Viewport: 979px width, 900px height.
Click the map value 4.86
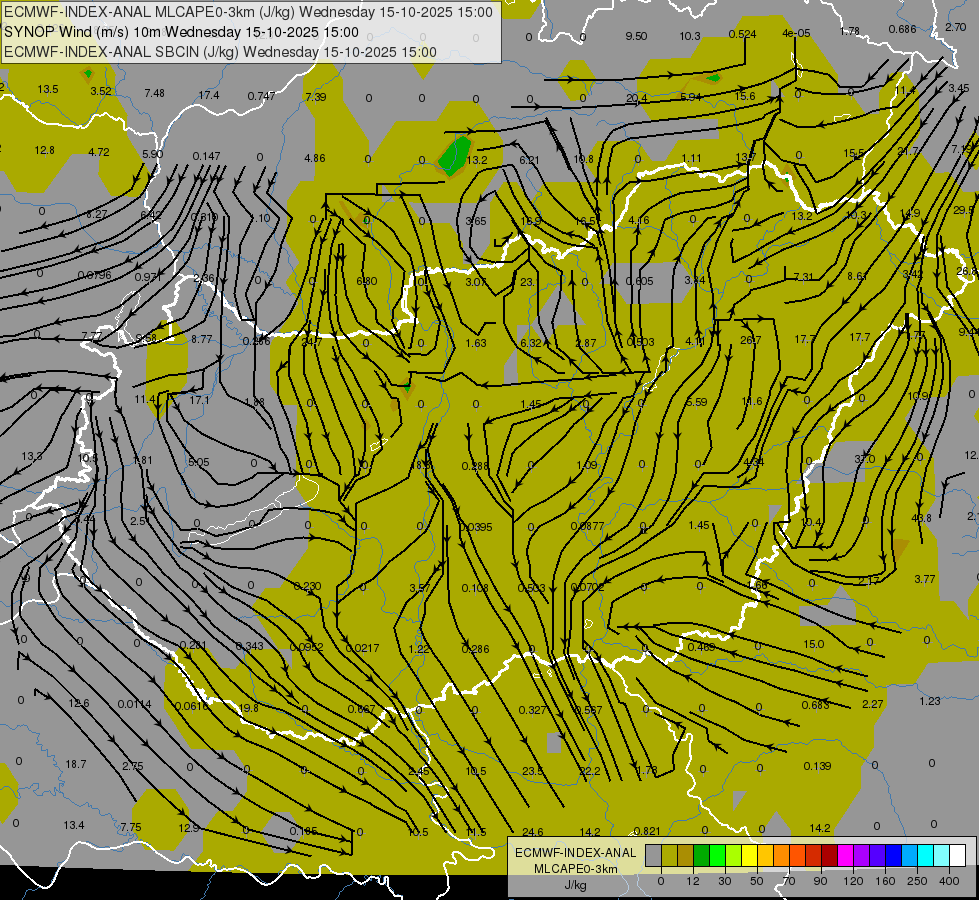(x=315, y=158)
